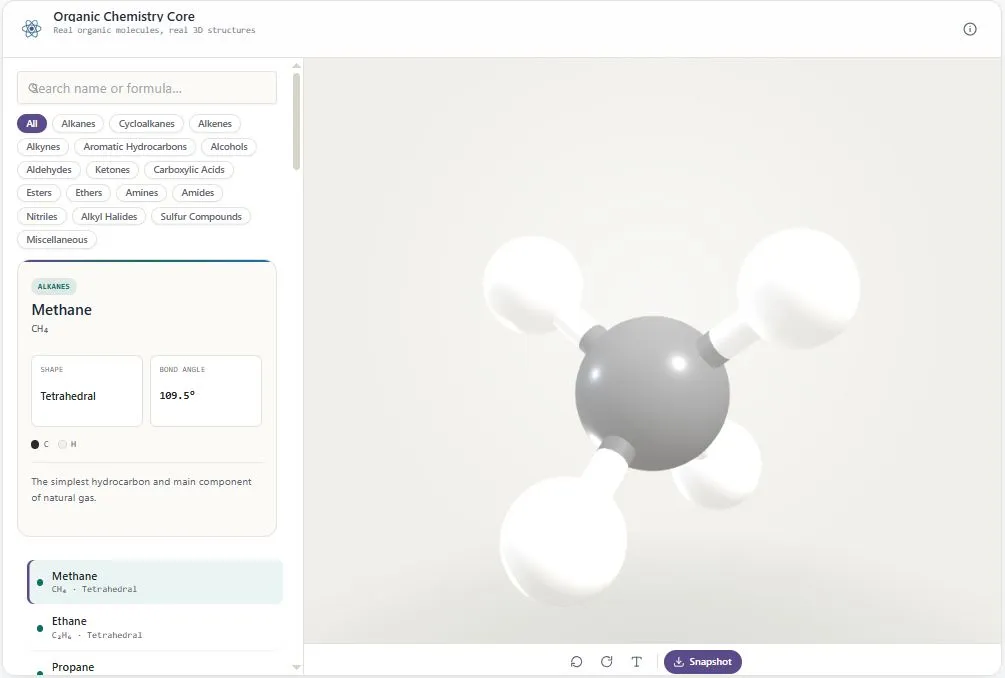Select Propane in the molecule list
Viewport: 1005px width, 678px height.
154,666
